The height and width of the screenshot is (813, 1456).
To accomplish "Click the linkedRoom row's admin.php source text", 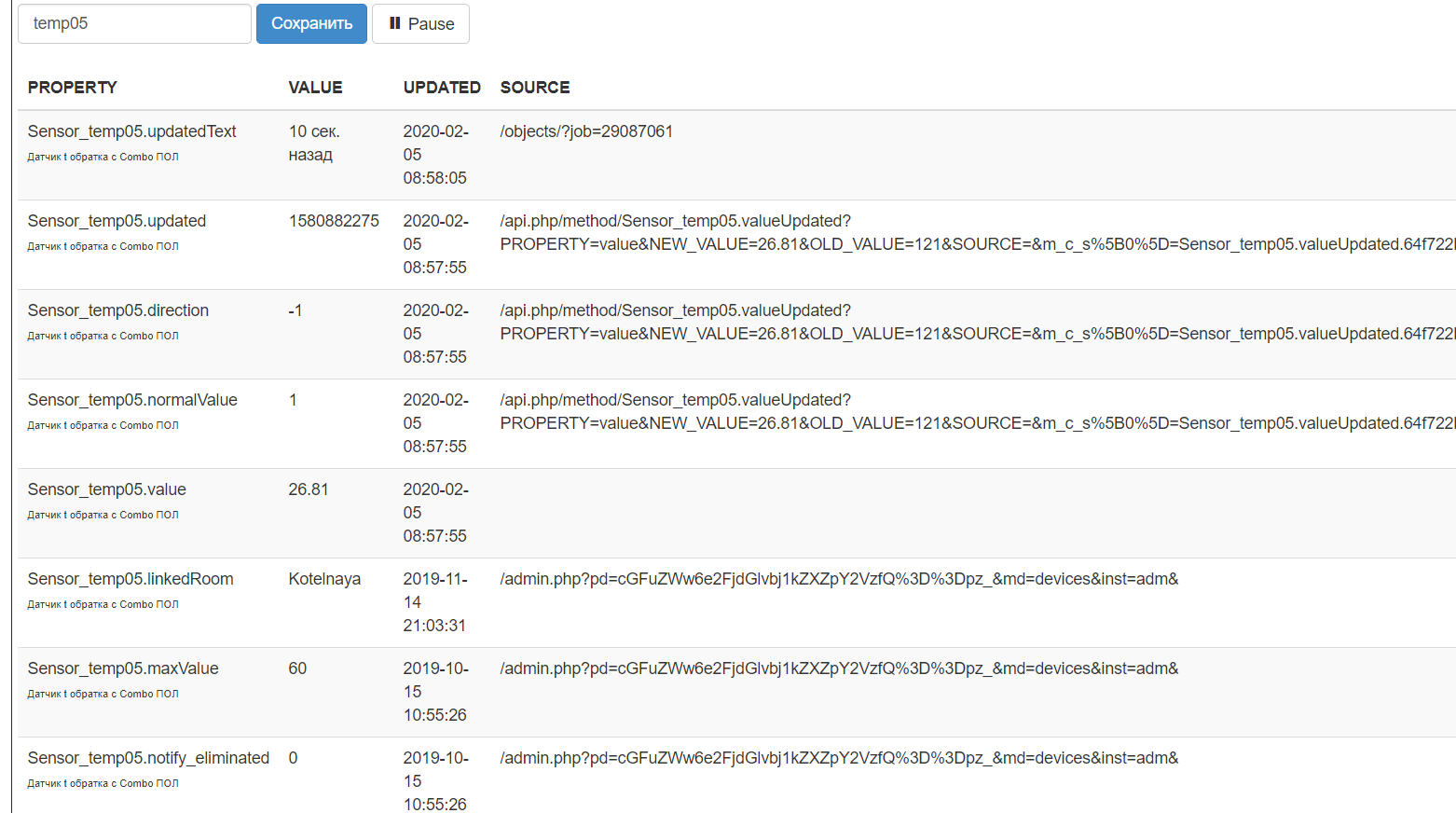I will [839, 579].
